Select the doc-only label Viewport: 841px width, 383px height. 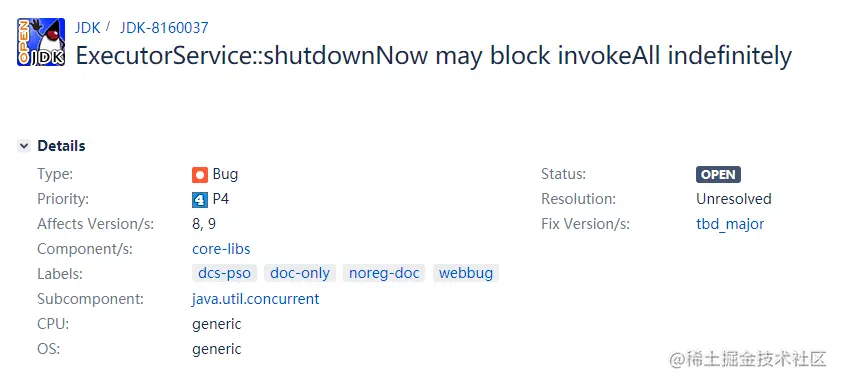300,273
